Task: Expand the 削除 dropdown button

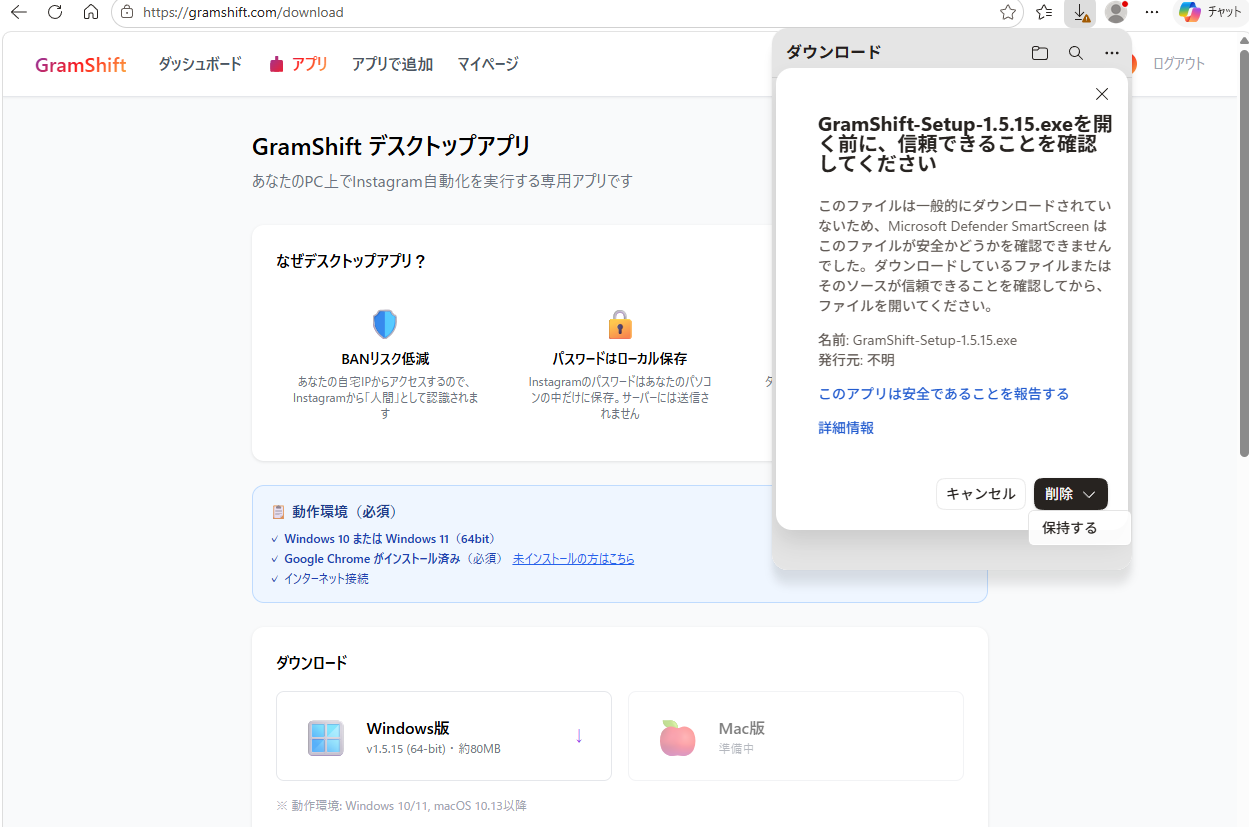Action: 1071,494
